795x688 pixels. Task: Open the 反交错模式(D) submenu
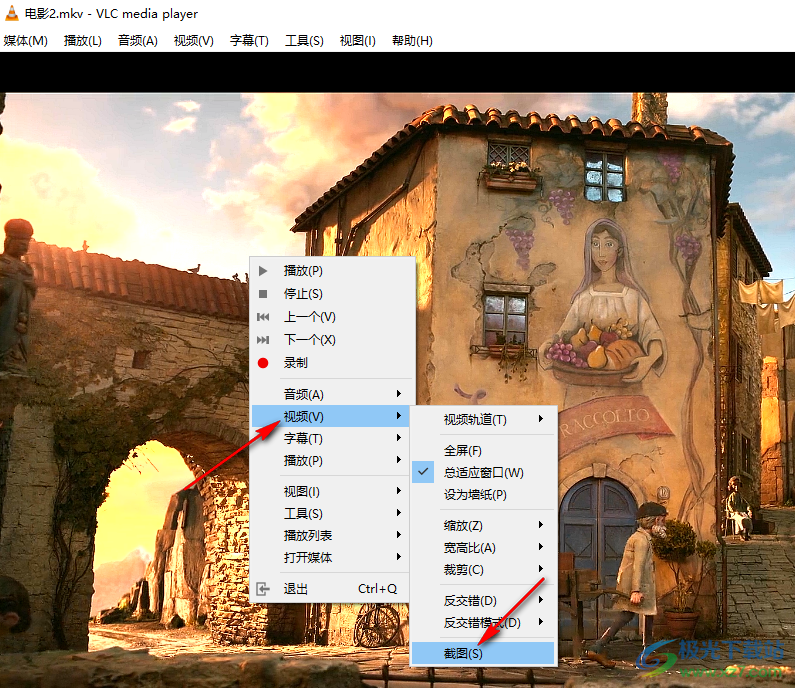pos(483,623)
